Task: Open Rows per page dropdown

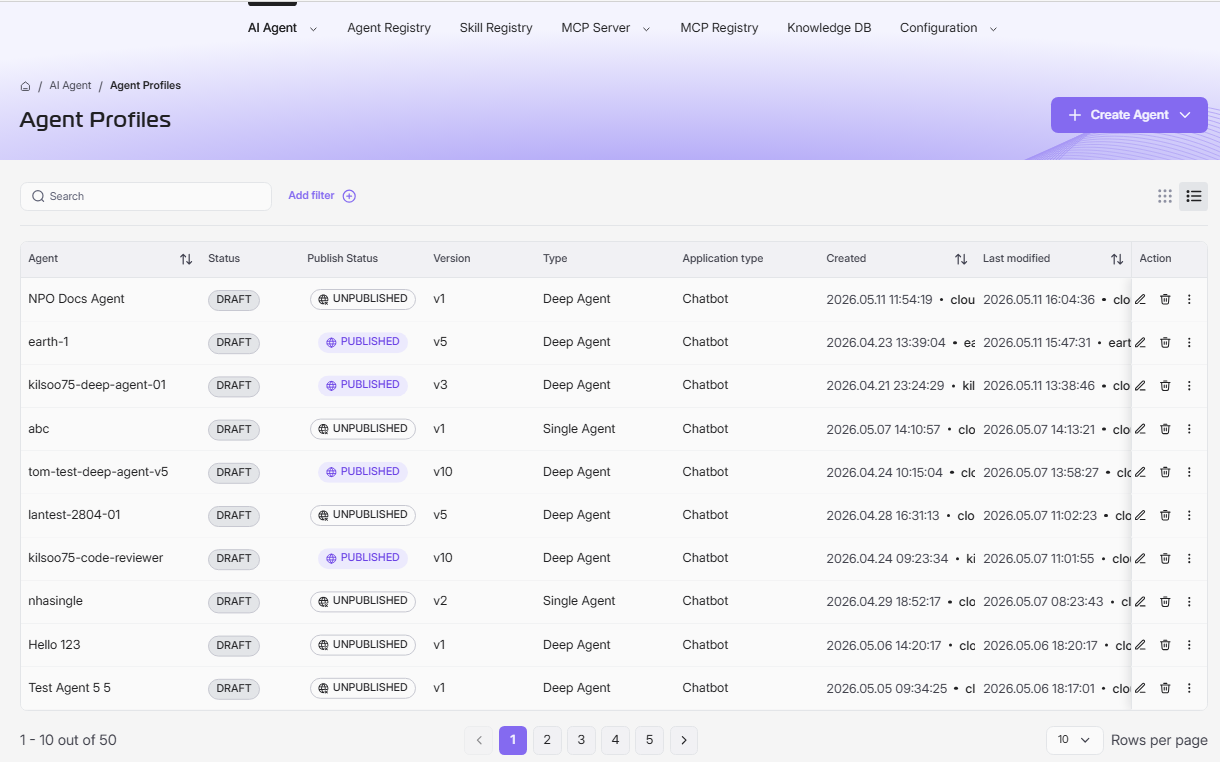Action: coord(1074,740)
